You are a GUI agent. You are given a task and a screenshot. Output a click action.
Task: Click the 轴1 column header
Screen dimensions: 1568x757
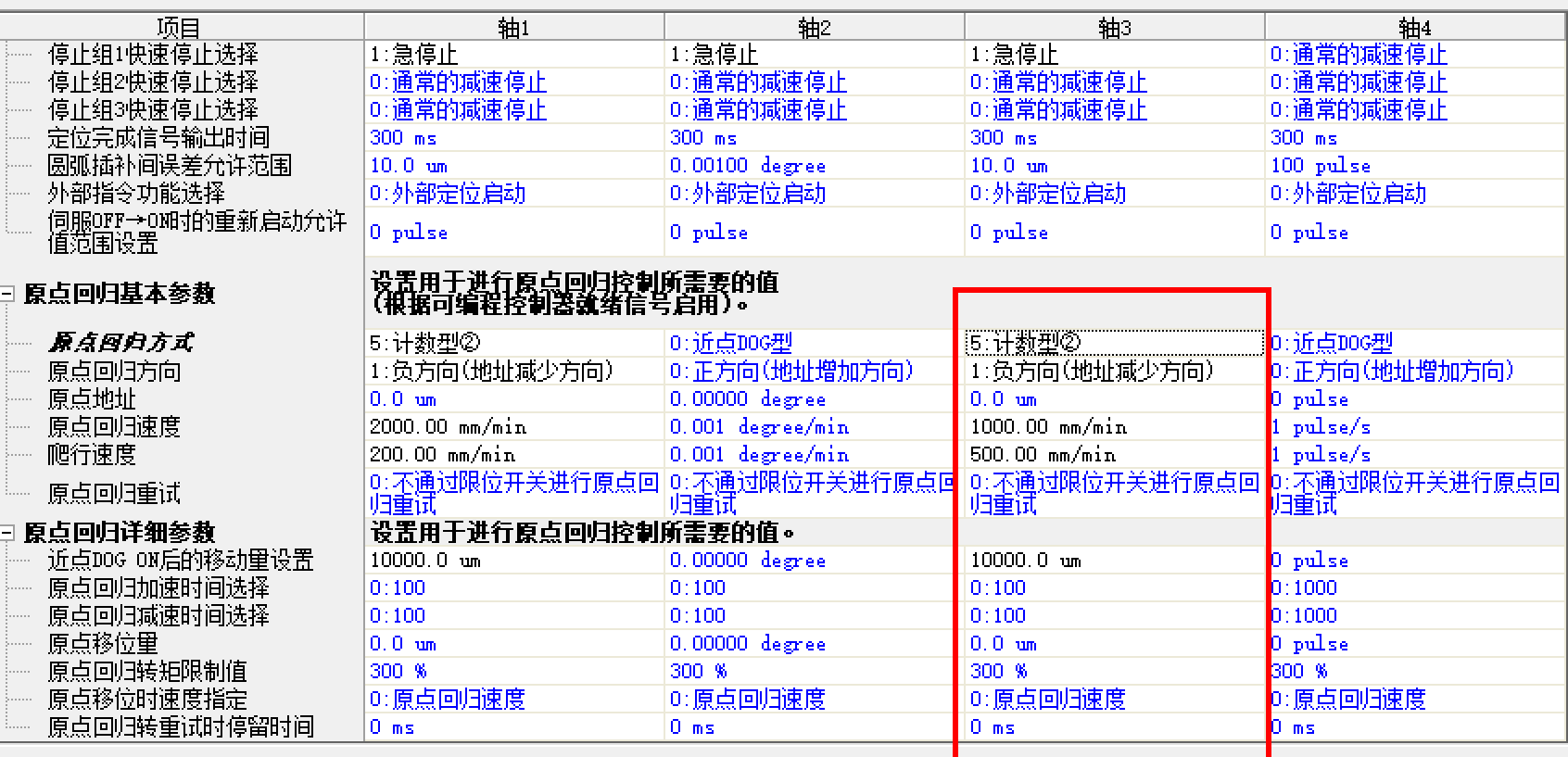click(x=513, y=27)
